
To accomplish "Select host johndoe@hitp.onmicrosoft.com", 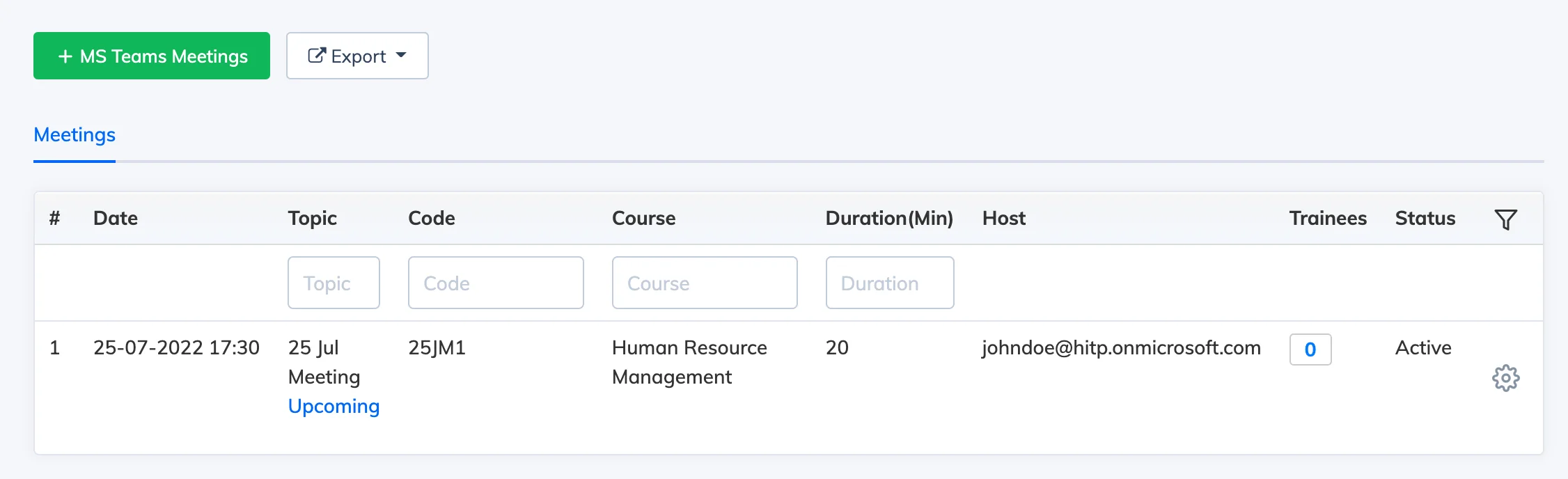I will point(1121,347).
